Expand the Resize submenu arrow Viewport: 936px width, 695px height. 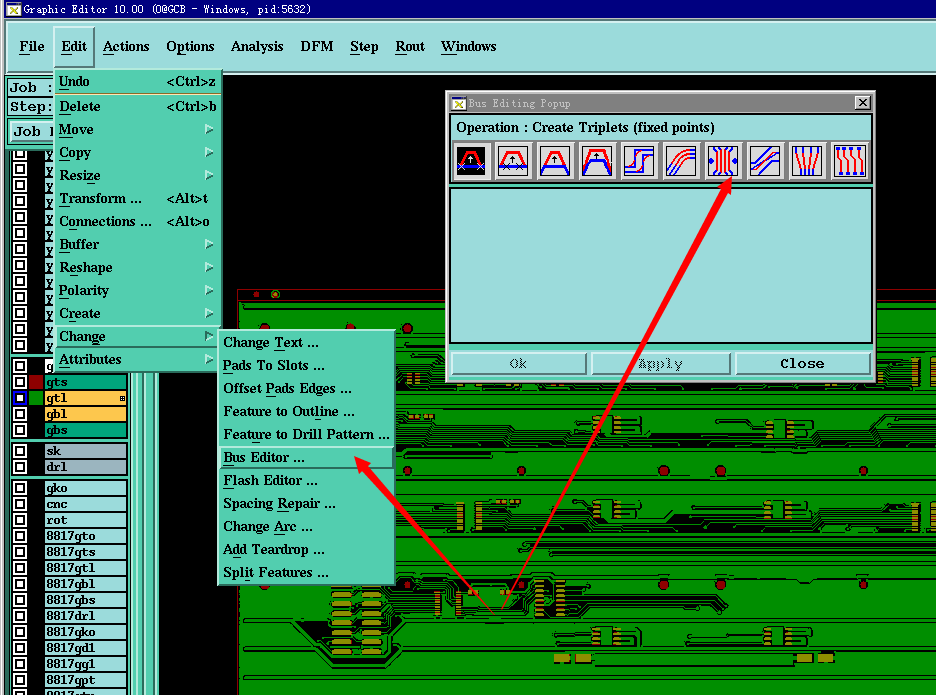click(209, 175)
